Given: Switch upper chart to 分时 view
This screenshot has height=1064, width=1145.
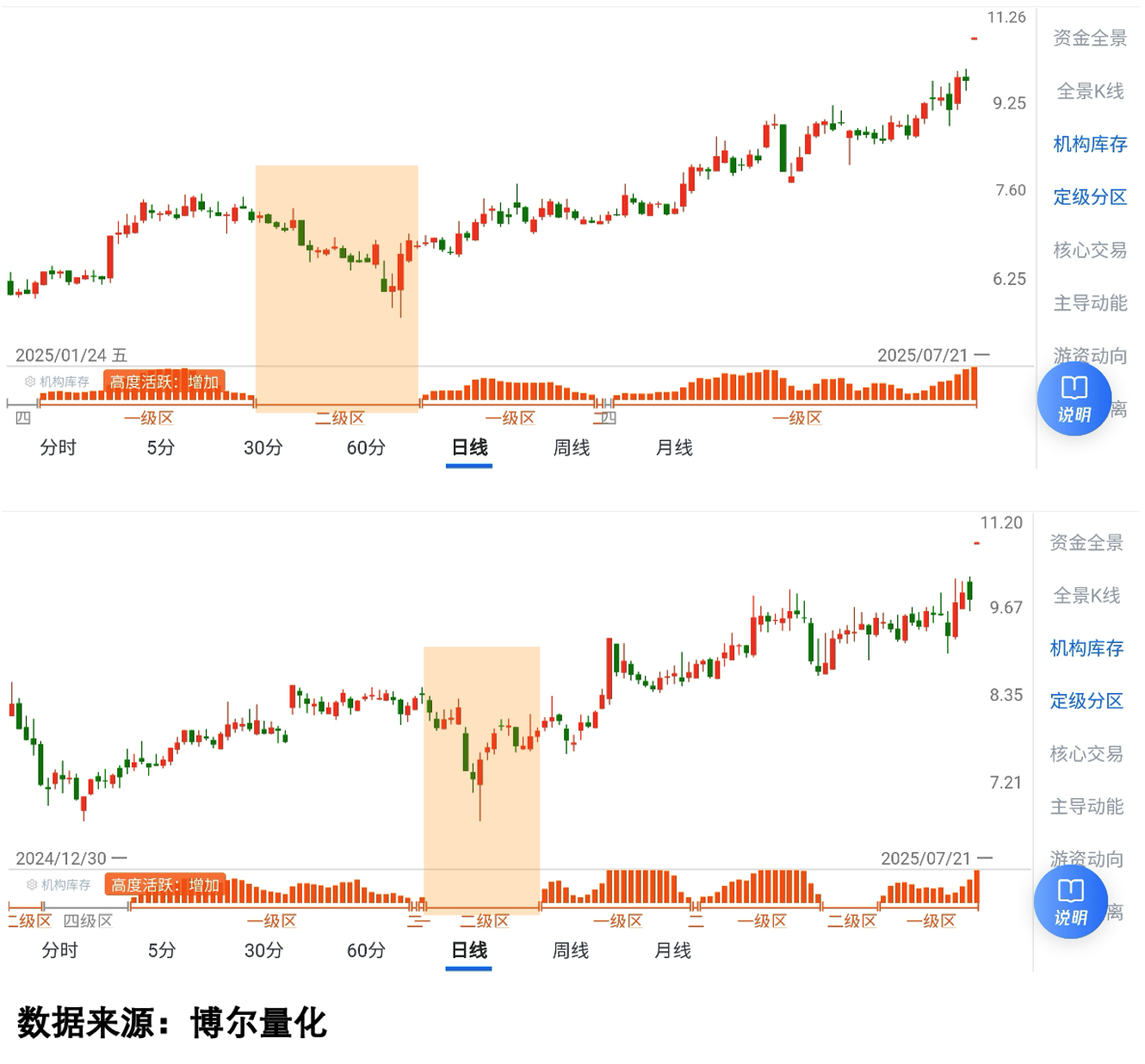Looking at the screenshot, I should point(59,448).
